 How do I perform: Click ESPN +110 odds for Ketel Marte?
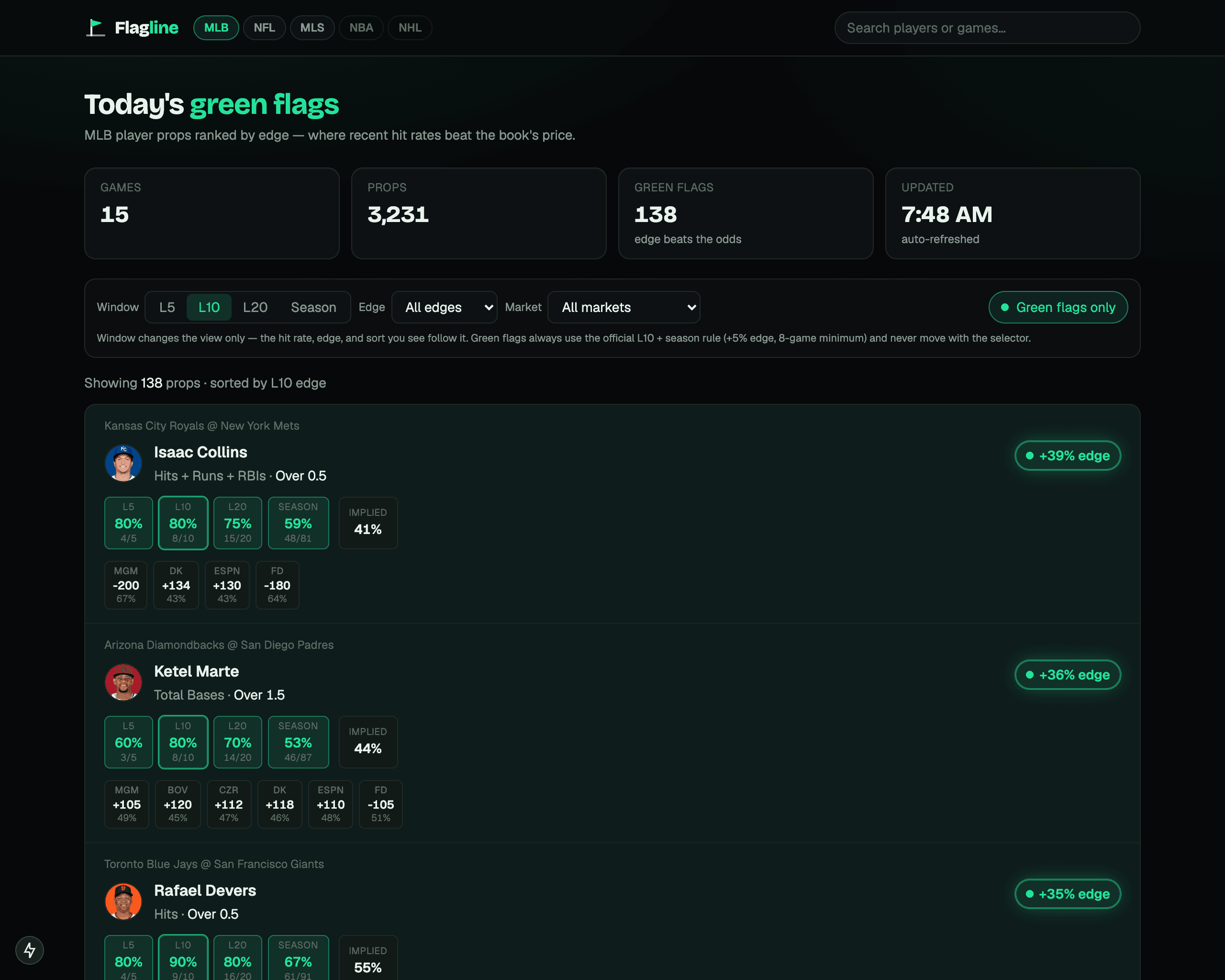tap(331, 804)
